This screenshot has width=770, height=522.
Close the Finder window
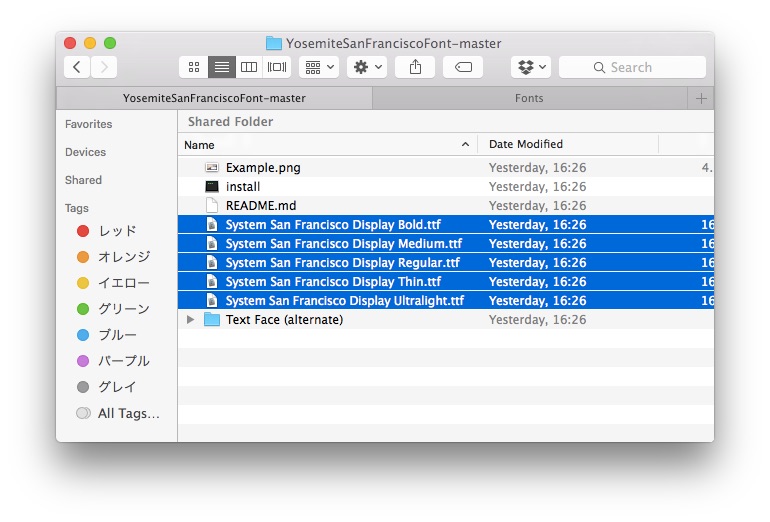point(70,43)
